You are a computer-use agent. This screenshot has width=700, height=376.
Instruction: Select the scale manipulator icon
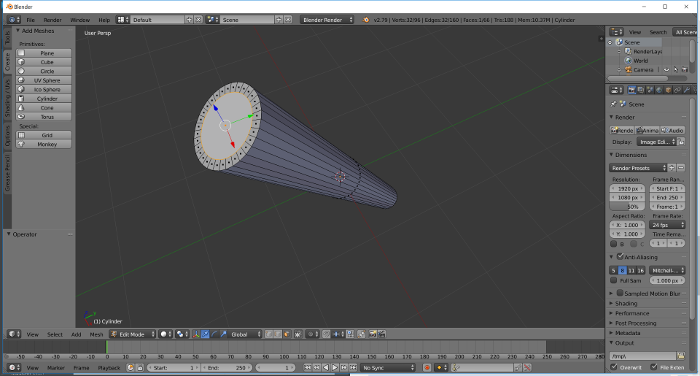pyautogui.click(x=223, y=334)
